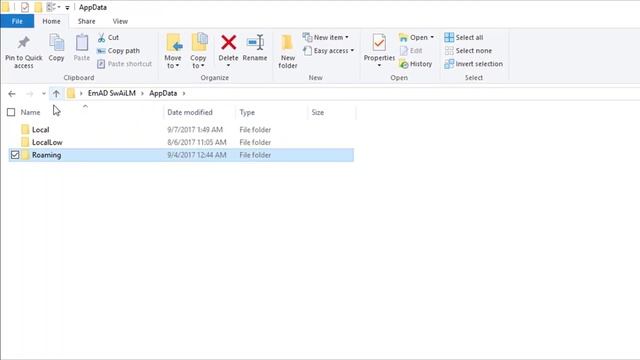Go up one folder level

[56, 94]
